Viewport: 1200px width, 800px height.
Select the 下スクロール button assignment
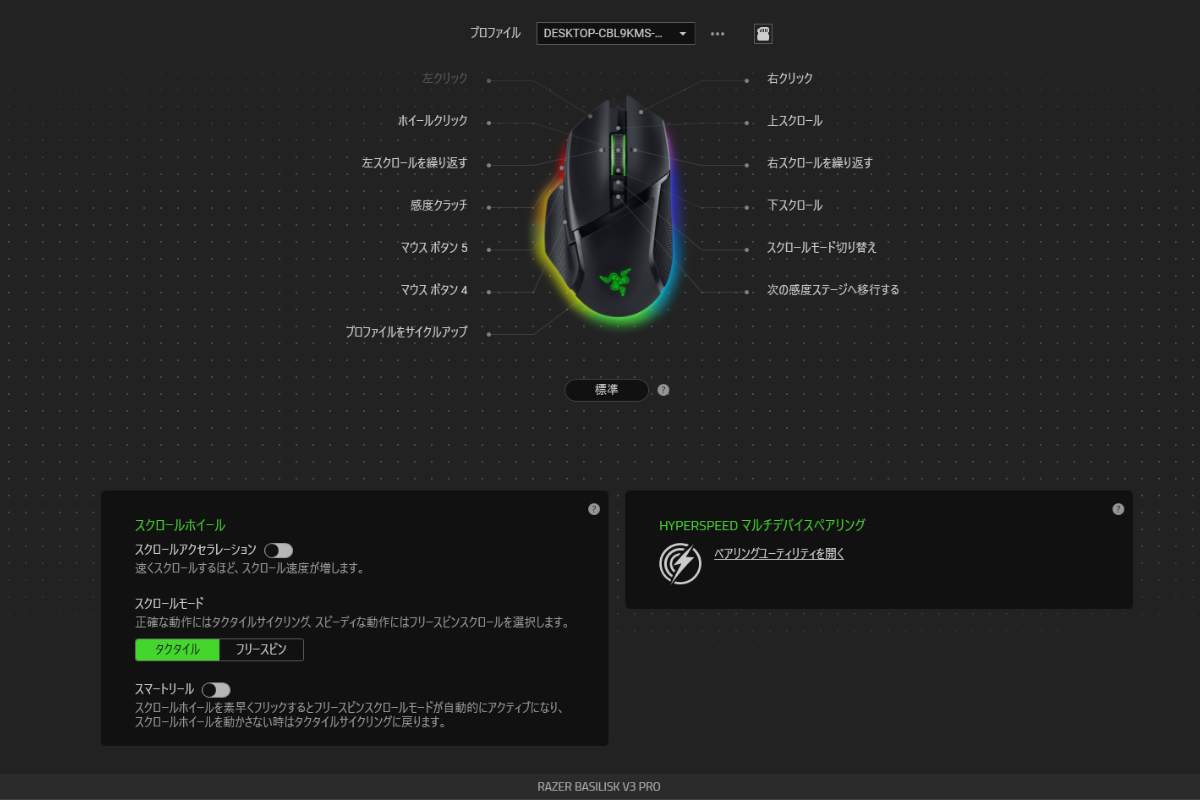[x=795, y=206]
